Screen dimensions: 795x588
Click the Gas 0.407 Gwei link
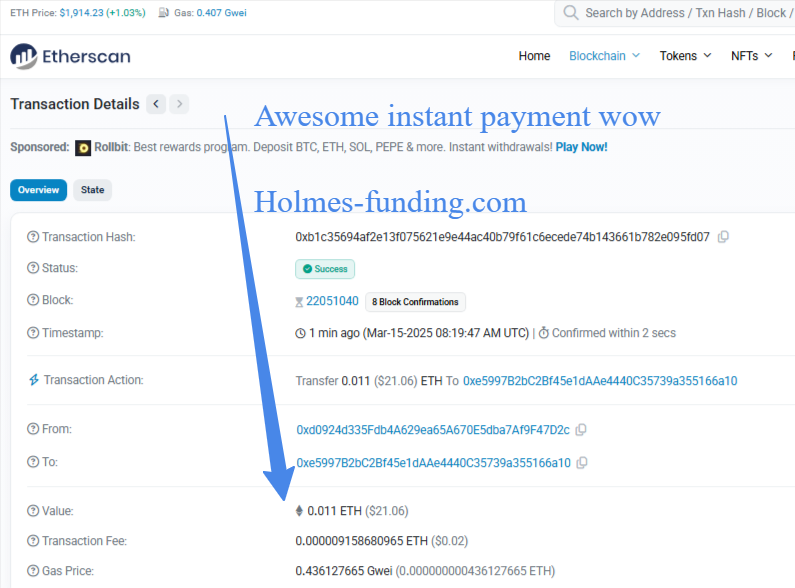point(222,13)
